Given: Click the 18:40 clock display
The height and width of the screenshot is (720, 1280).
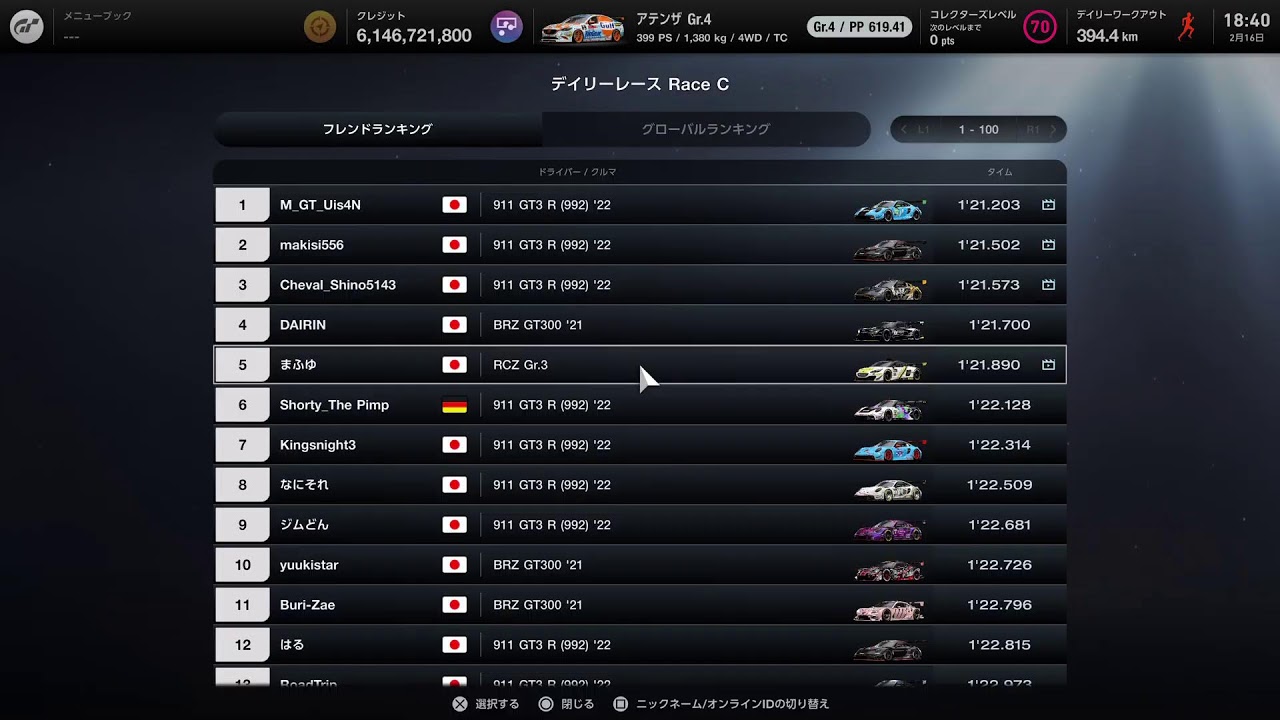Looking at the screenshot, I should [1246, 21].
